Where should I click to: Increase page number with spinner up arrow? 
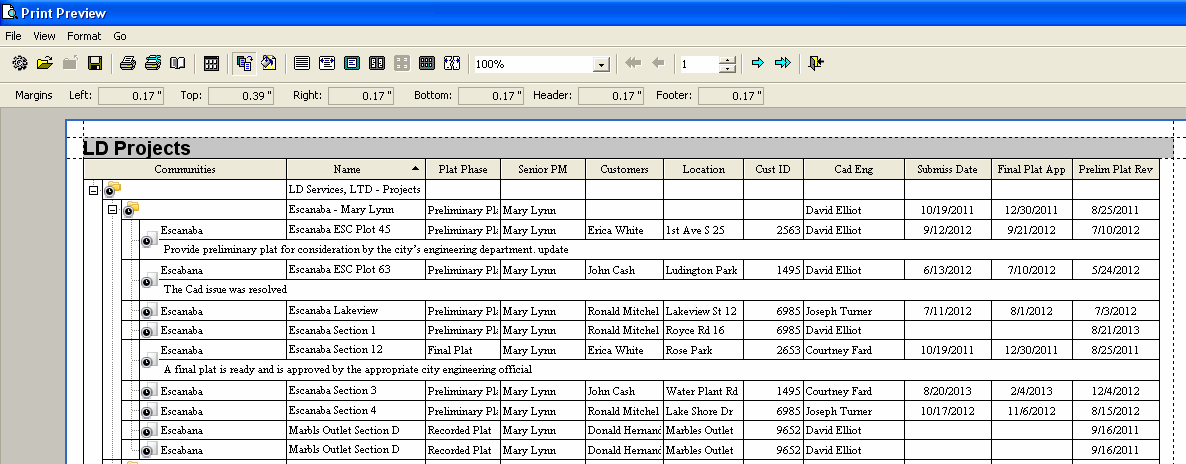click(728, 59)
